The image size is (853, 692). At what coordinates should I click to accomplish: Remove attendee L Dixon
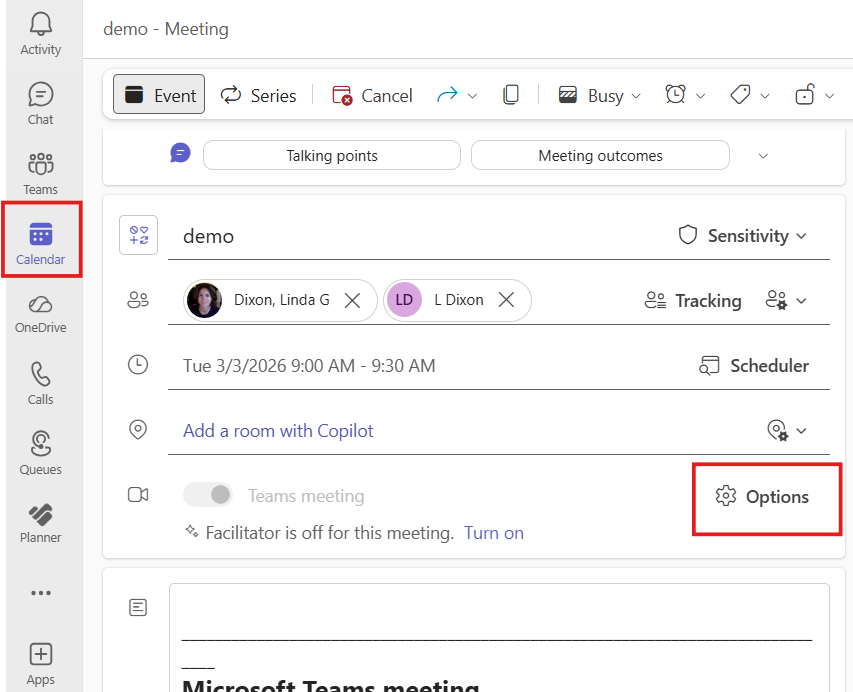pos(506,300)
